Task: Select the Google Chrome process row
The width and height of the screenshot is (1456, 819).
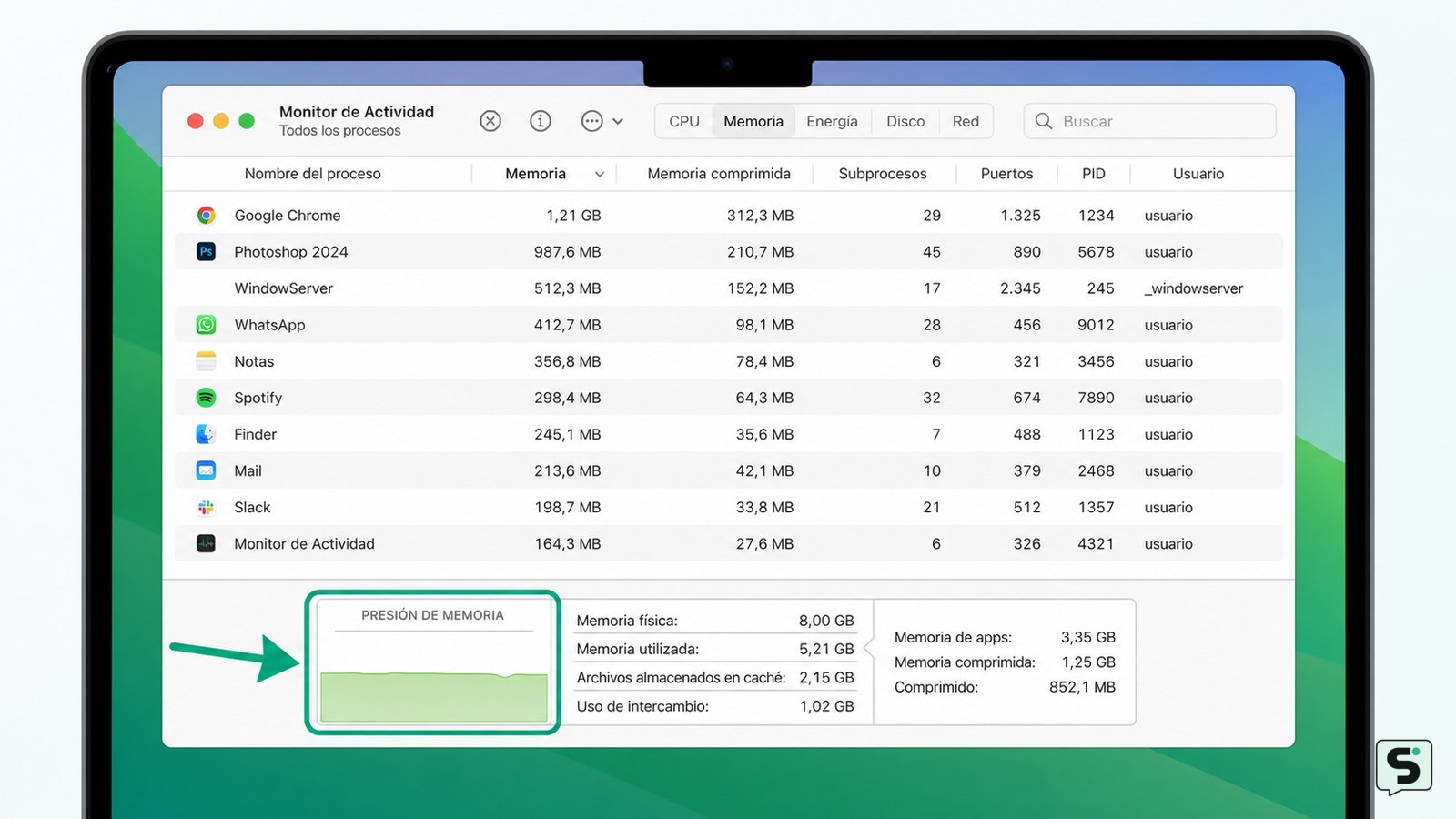Action: click(x=728, y=216)
